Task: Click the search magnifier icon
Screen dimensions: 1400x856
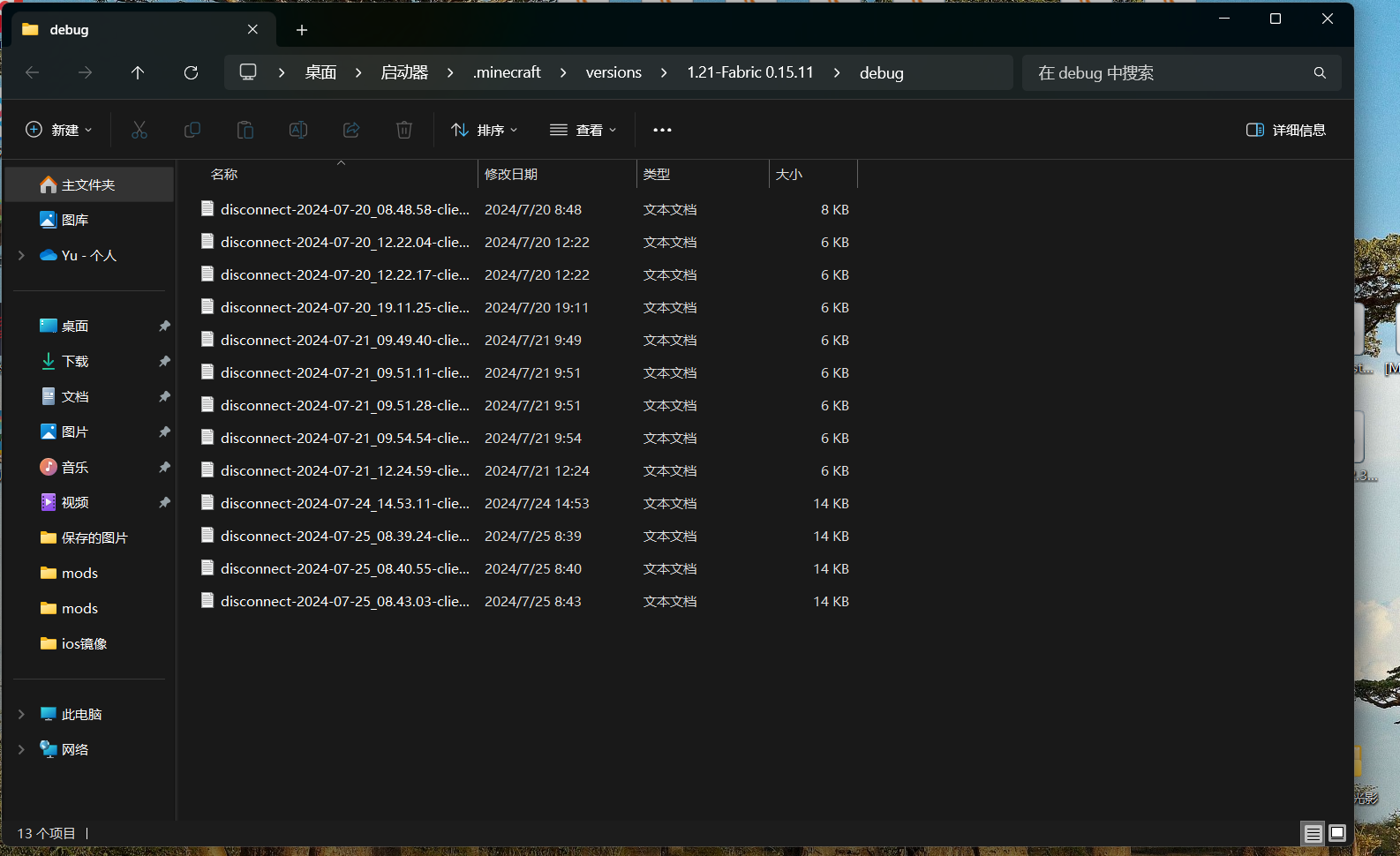Action: [1320, 72]
